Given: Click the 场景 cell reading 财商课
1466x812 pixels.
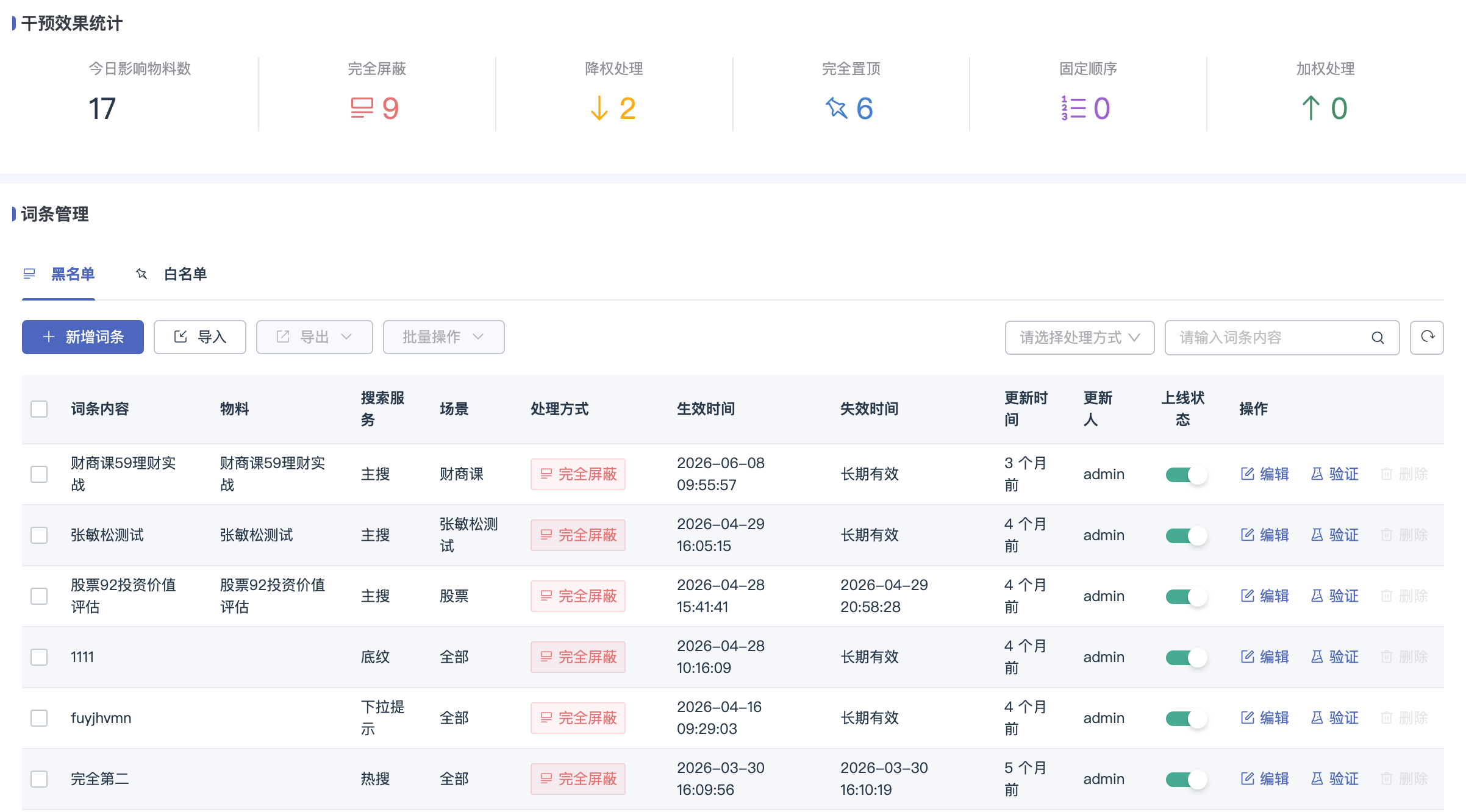Looking at the screenshot, I should (462, 474).
